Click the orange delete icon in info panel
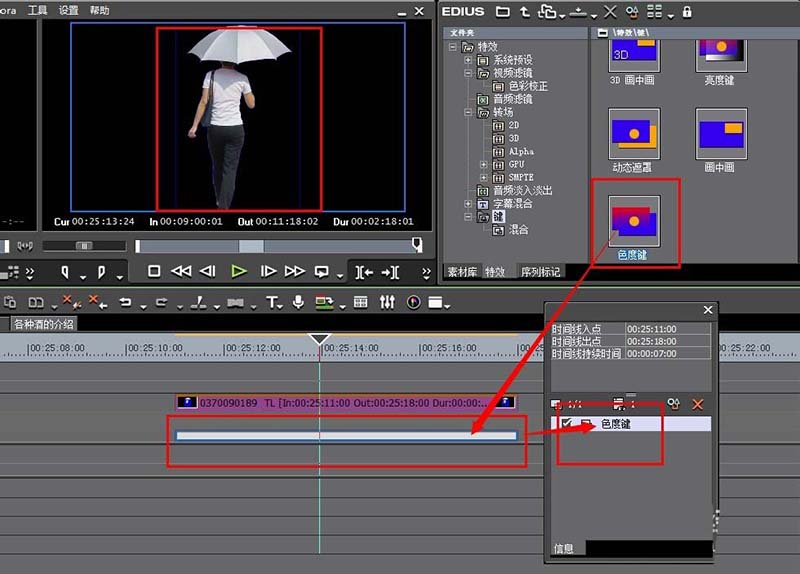Viewport: 800px width, 574px height. pos(697,405)
